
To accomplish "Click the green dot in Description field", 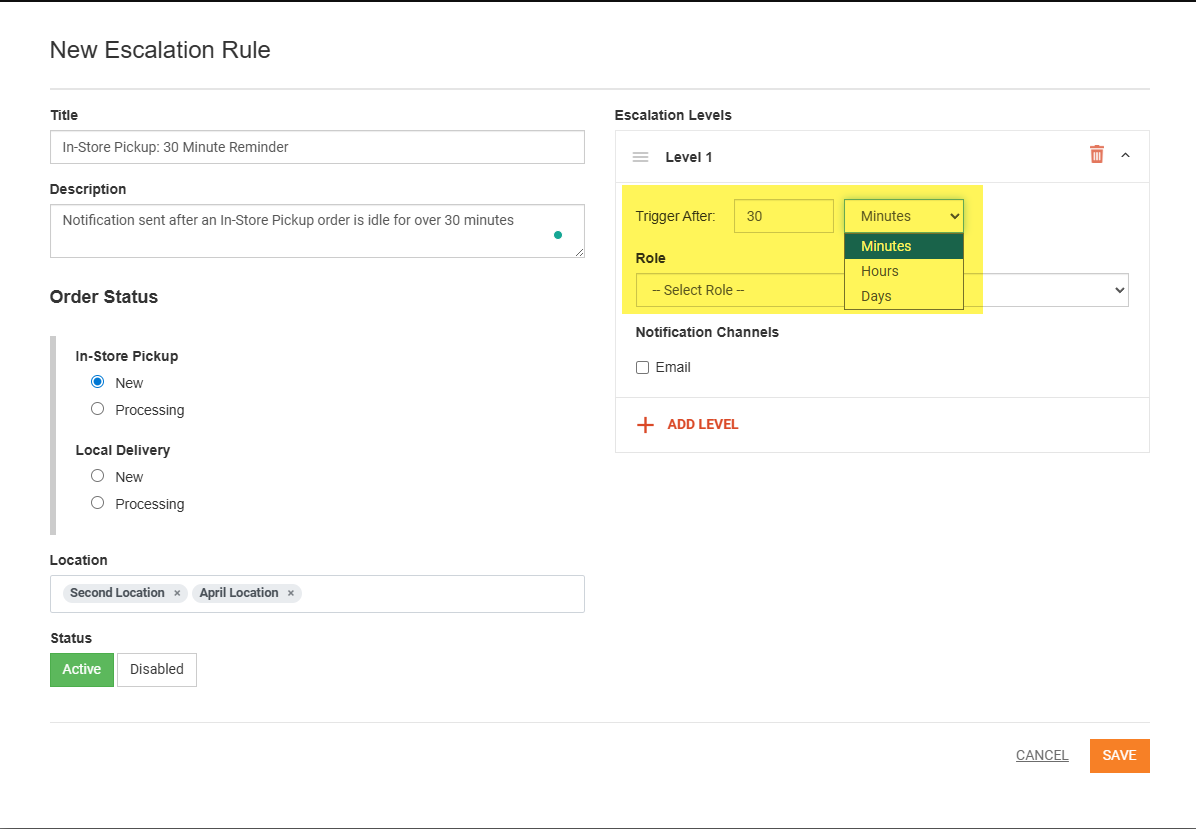I will tap(558, 235).
